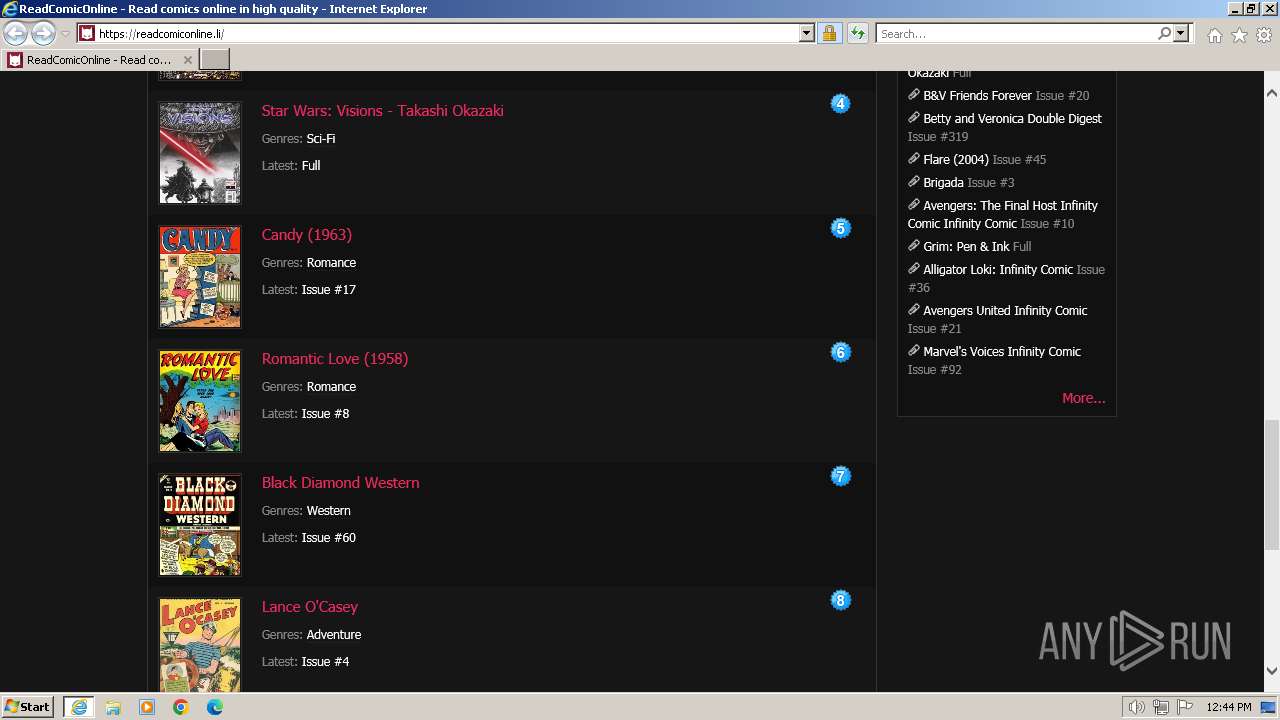Viewport: 1280px width, 720px height.
Task: Click the rank 7 badge icon
Action: click(840, 476)
